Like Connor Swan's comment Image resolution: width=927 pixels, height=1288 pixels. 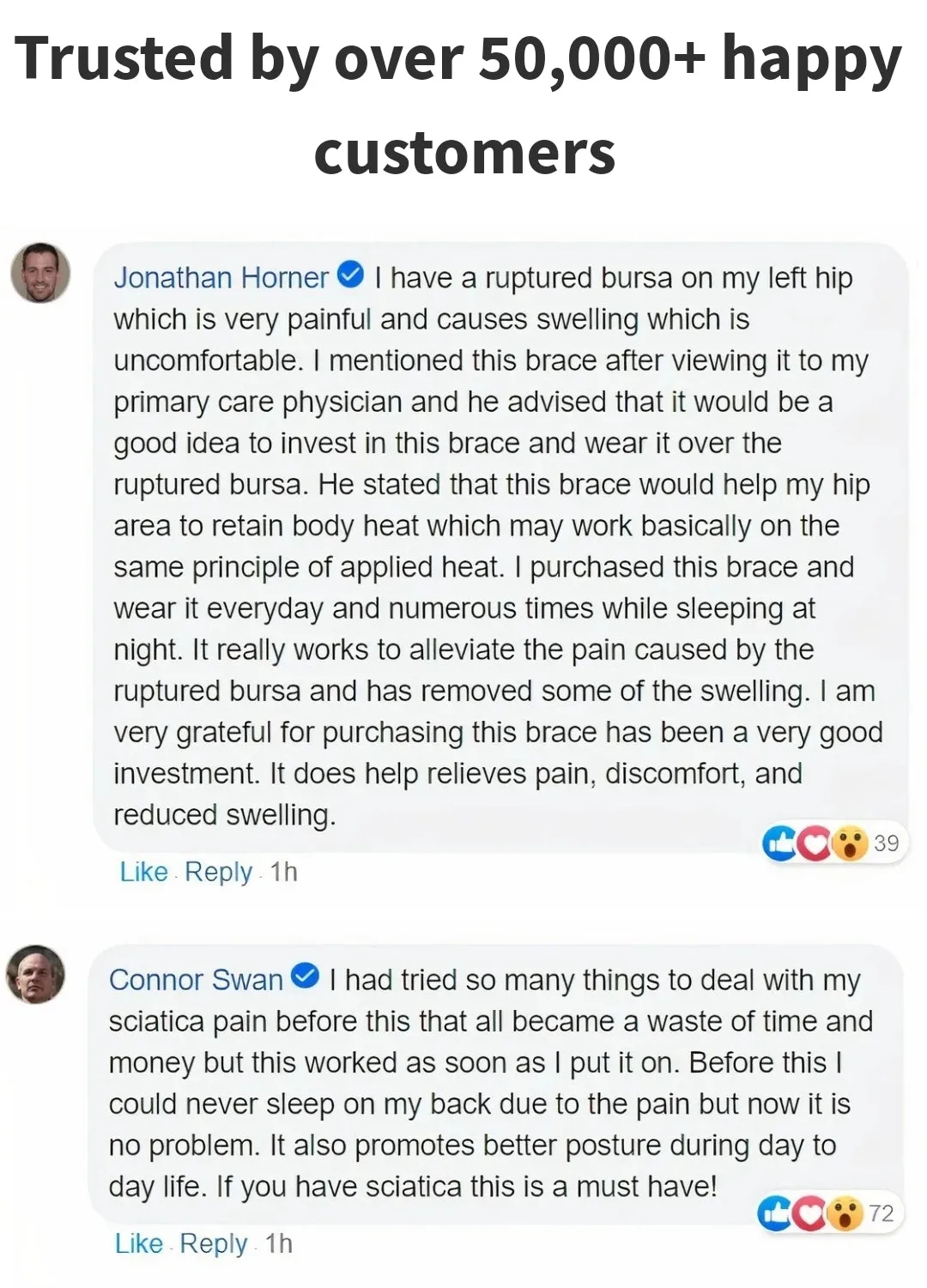138,1243
